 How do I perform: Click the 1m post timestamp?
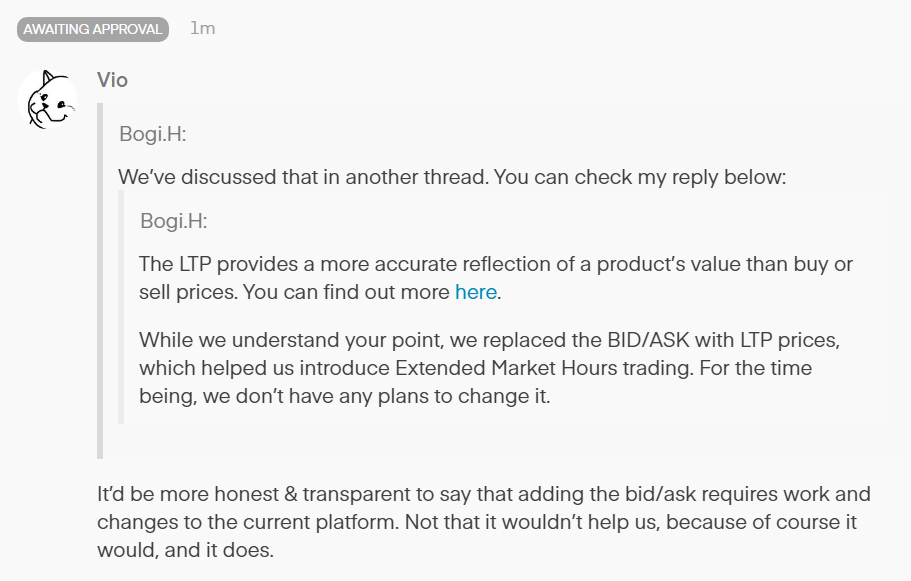[x=202, y=28]
